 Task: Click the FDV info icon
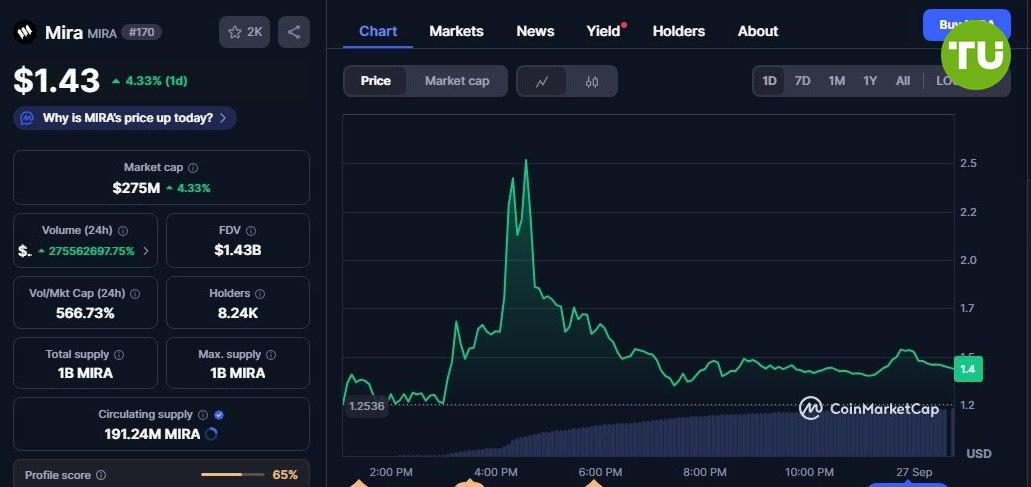tap(251, 231)
